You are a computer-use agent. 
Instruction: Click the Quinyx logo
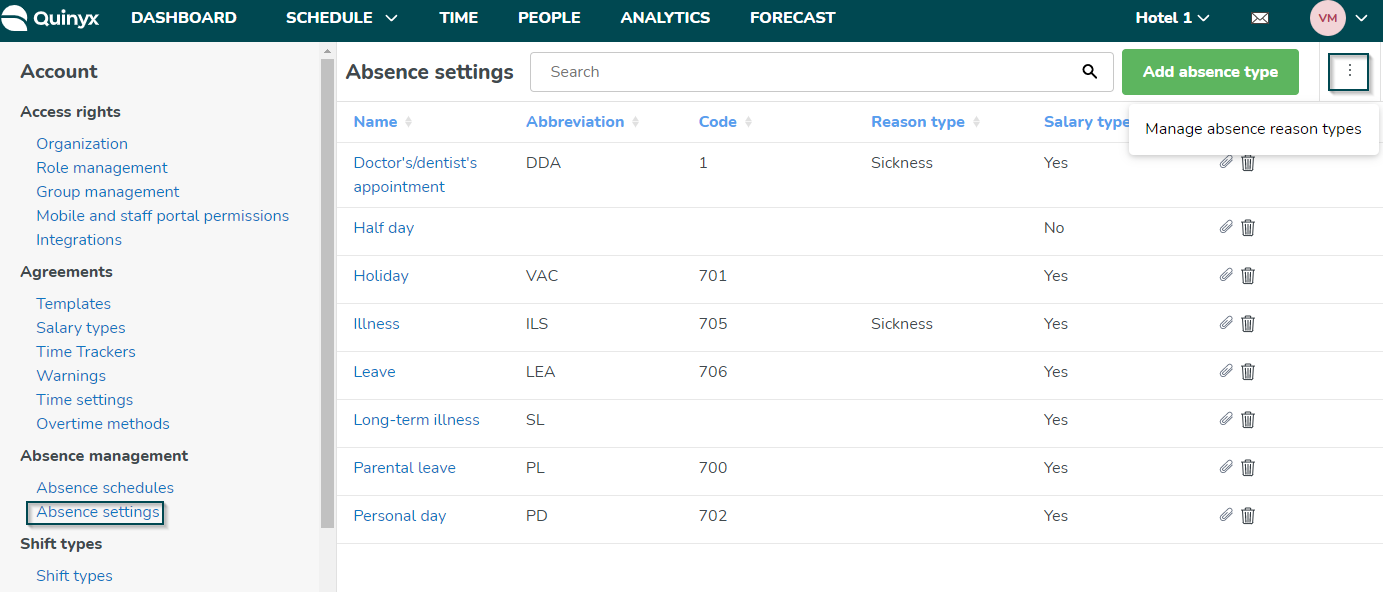pos(51,18)
